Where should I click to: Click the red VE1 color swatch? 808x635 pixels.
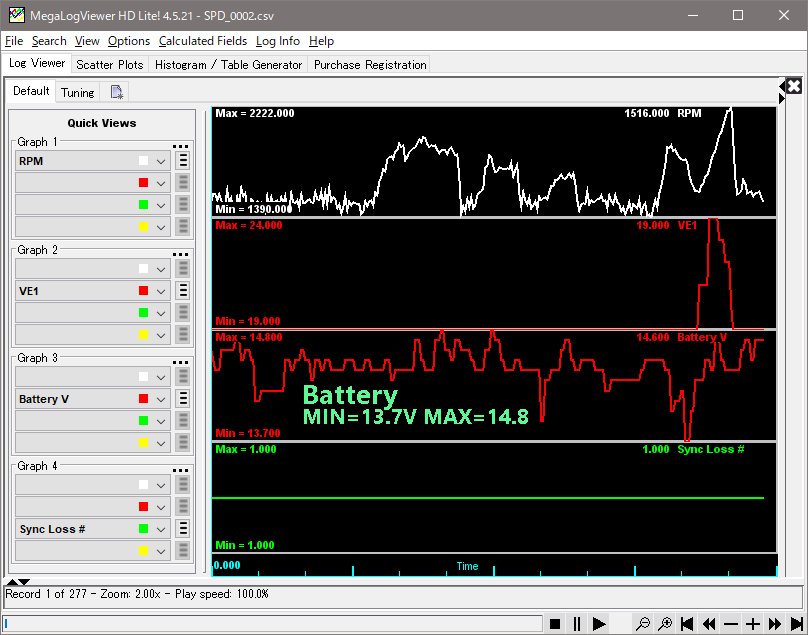pos(143,291)
